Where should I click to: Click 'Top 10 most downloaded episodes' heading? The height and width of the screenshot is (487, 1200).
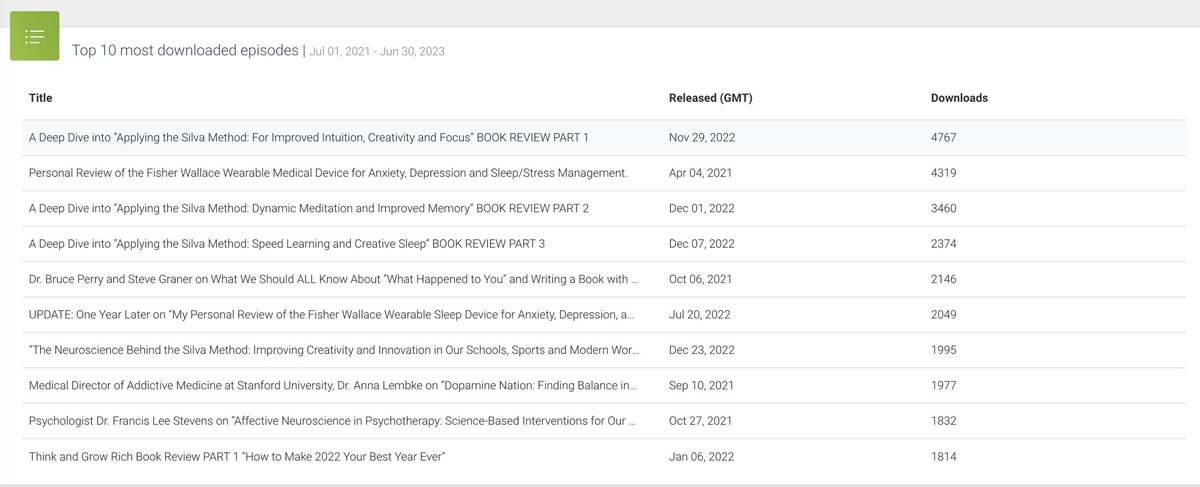click(185, 50)
